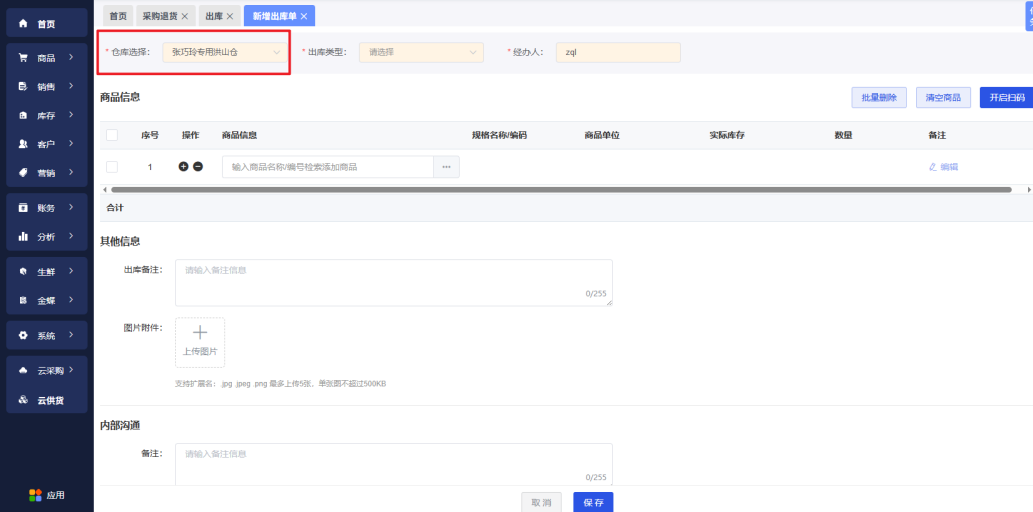Click the upload image plus box

click(x=200, y=342)
